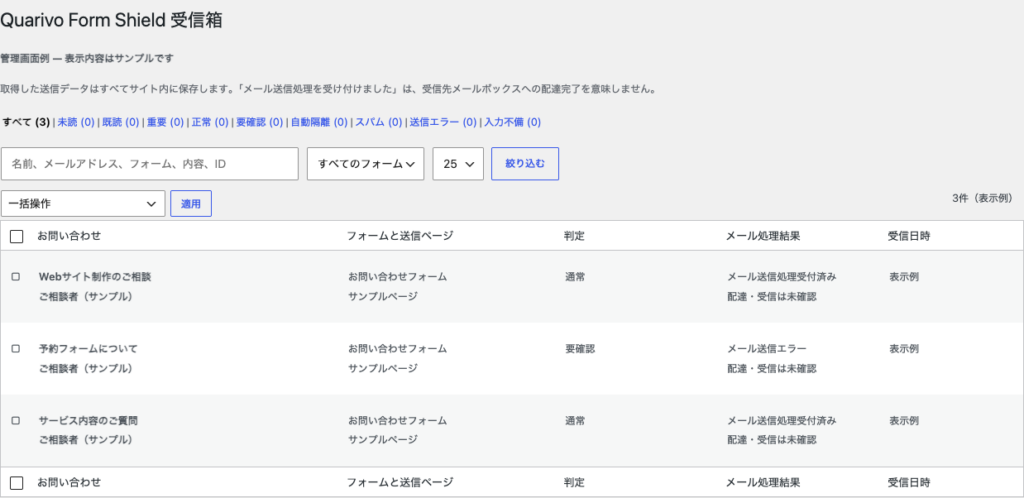
Task: Tick the header select-all checkbox
Action: click(17, 236)
